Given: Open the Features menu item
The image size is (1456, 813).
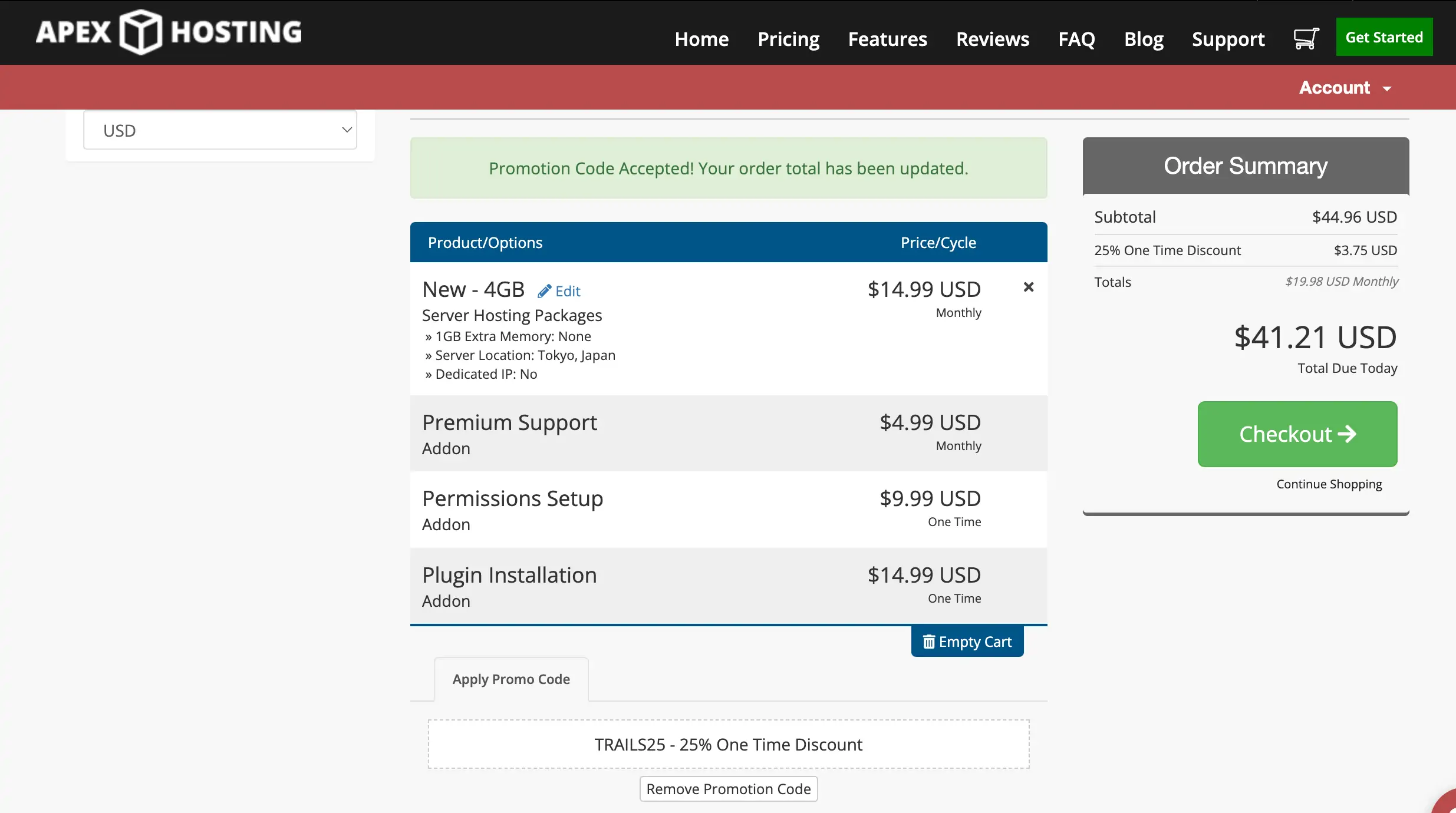Looking at the screenshot, I should coord(887,39).
